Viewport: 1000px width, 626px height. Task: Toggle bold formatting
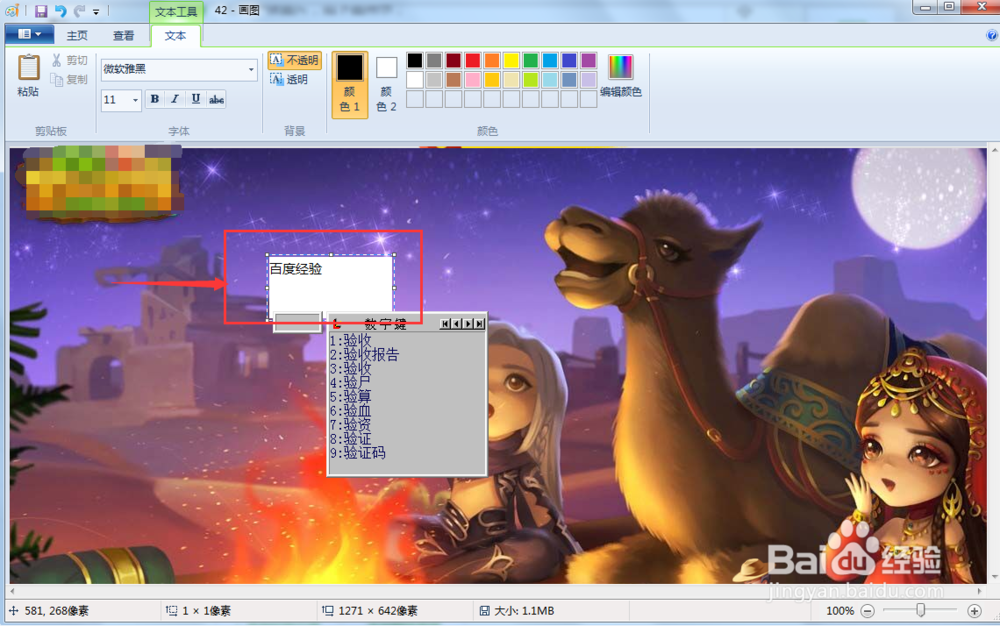[x=154, y=99]
